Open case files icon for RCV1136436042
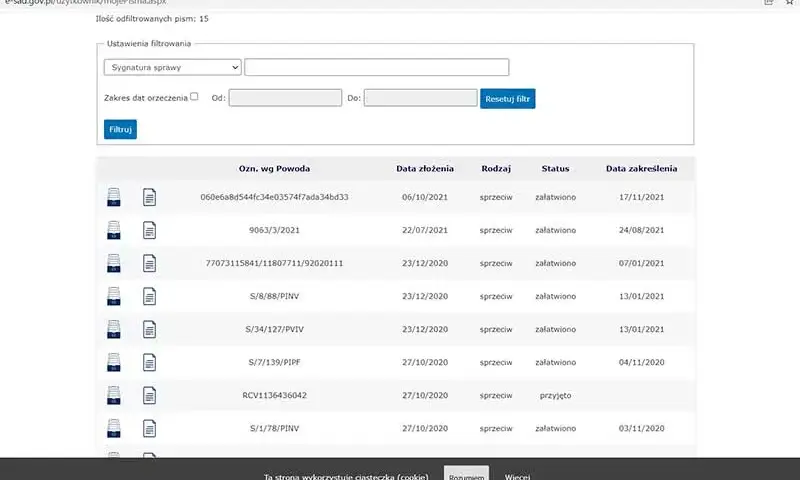The image size is (800, 480). 114,395
